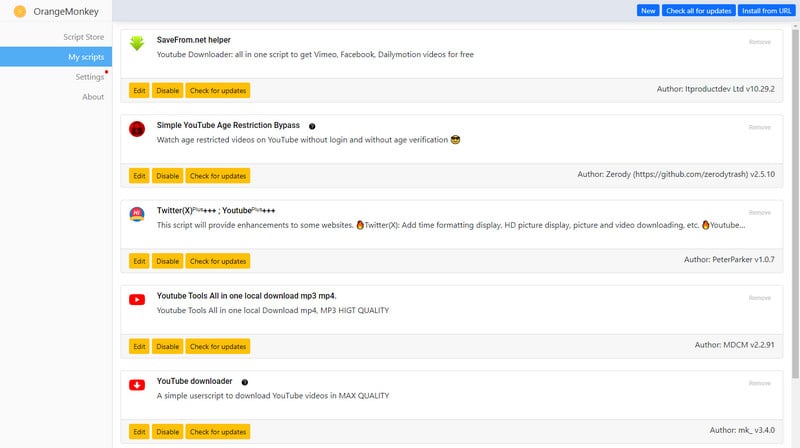Viewport: 800px width, 448px height.
Task: Click Author: mk_ v3.4.0 text
Action: [x=742, y=430]
